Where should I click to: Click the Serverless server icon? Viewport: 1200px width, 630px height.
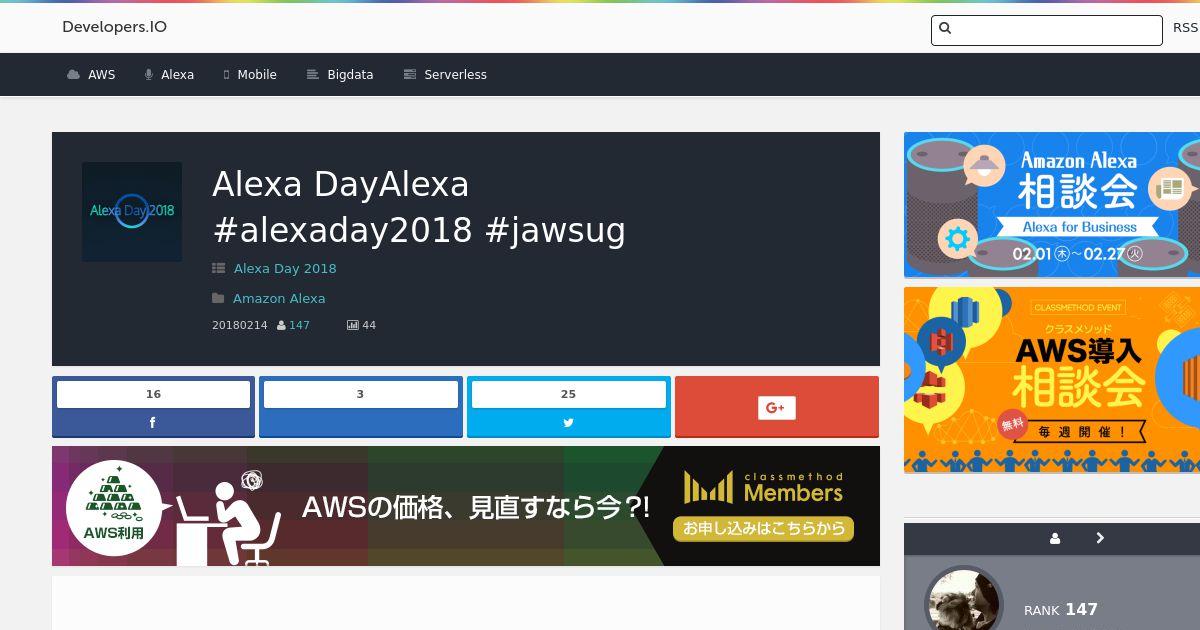click(409, 75)
